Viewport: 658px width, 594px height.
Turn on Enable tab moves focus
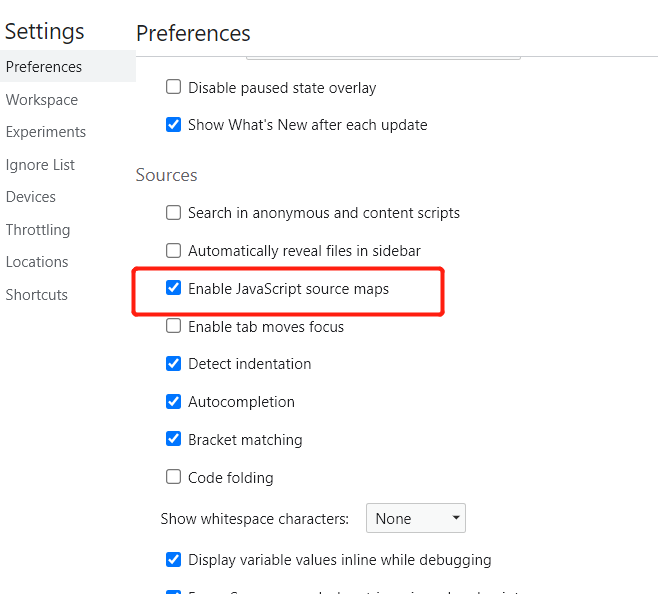(x=174, y=326)
